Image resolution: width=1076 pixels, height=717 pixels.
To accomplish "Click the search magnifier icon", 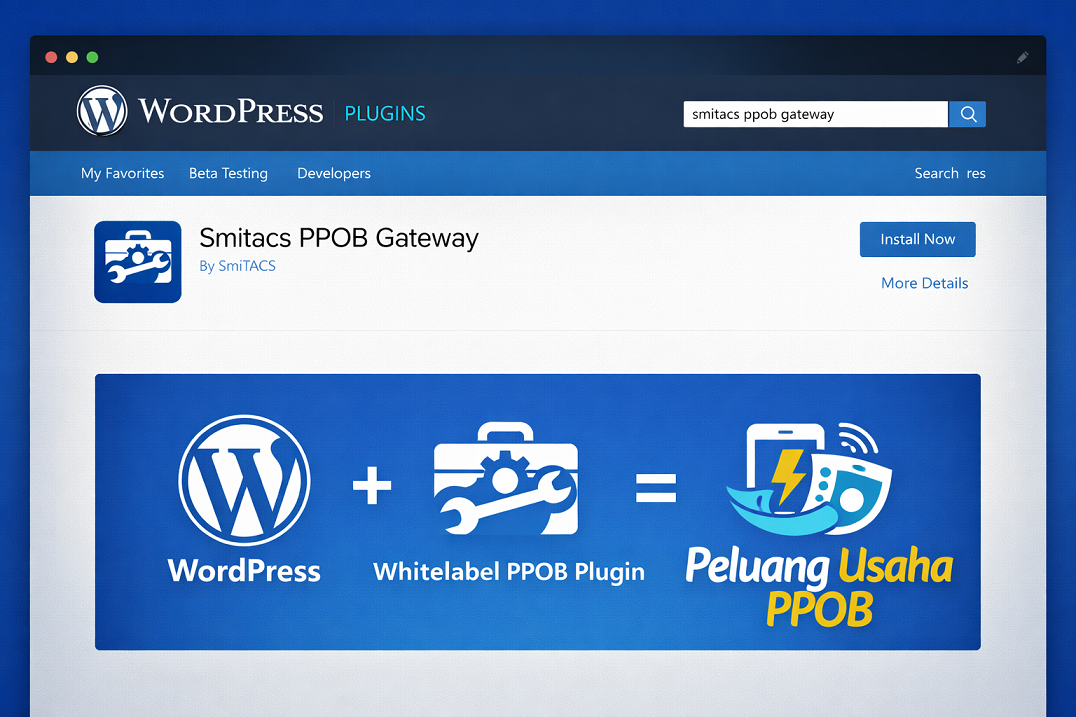I will point(966,114).
